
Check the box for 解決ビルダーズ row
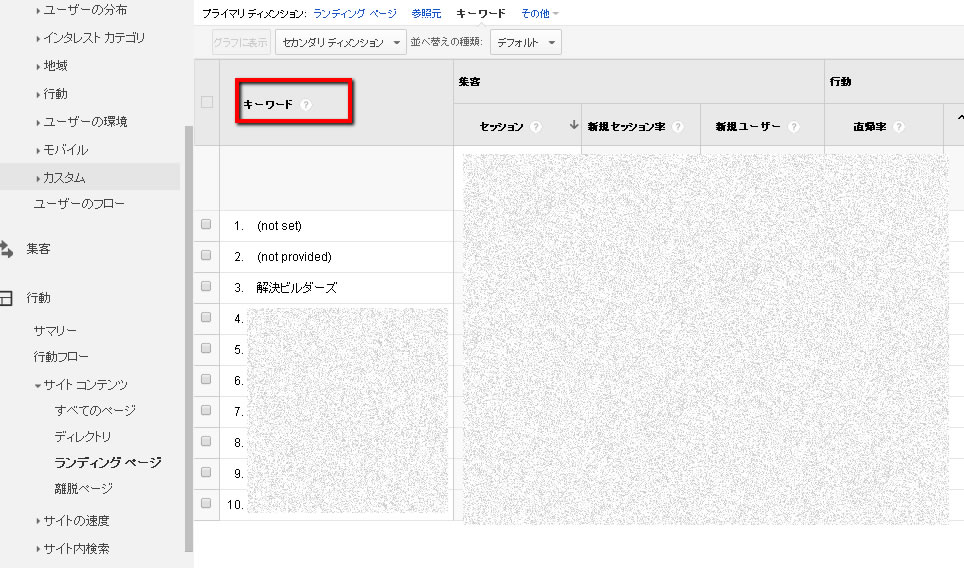coord(206,287)
